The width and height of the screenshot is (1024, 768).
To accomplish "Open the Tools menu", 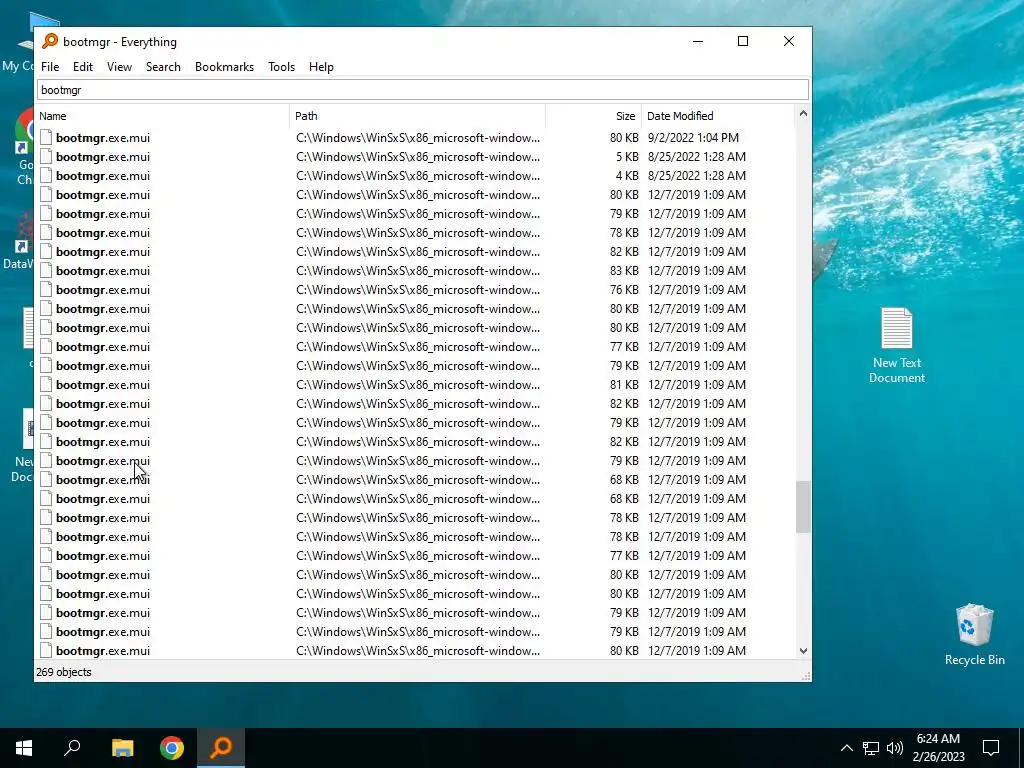I will pyautogui.click(x=281, y=67).
